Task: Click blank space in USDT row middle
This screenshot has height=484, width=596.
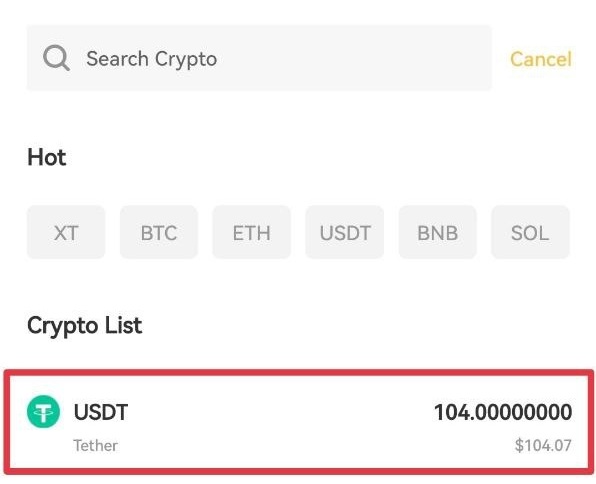Action: [281, 422]
